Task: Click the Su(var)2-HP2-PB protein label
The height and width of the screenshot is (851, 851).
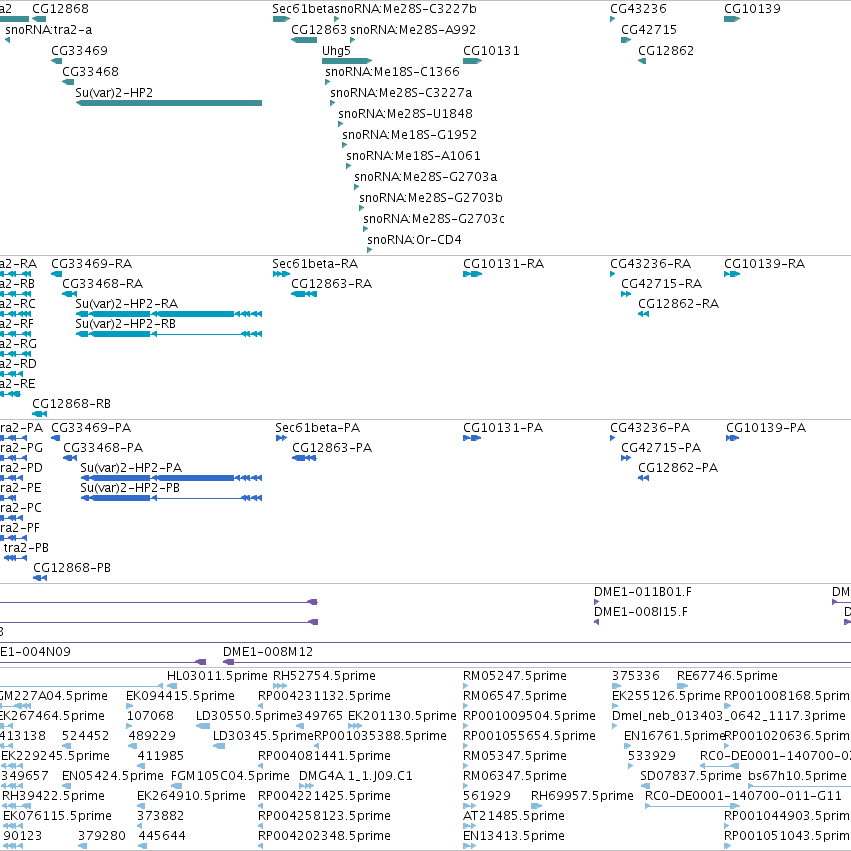Action: coord(130,488)
